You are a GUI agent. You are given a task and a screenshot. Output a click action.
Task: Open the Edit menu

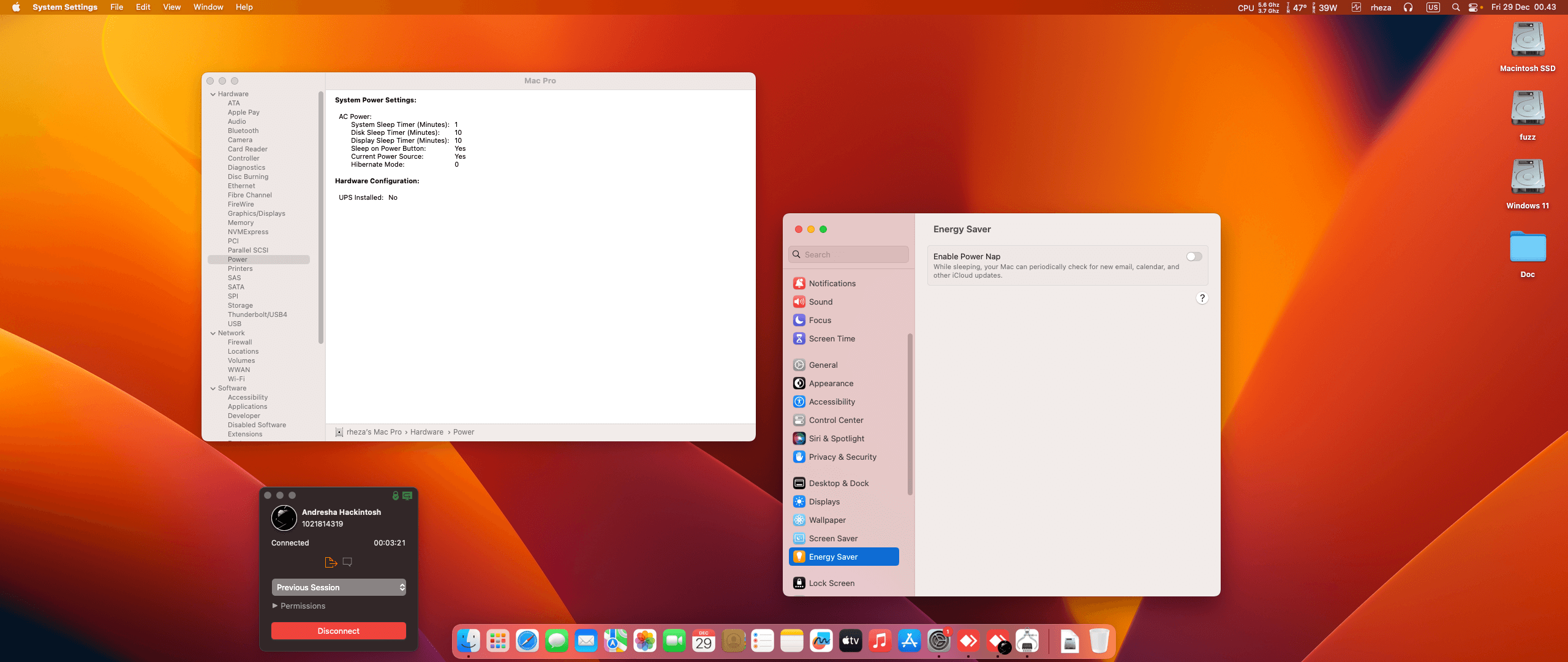coord(143,7)
